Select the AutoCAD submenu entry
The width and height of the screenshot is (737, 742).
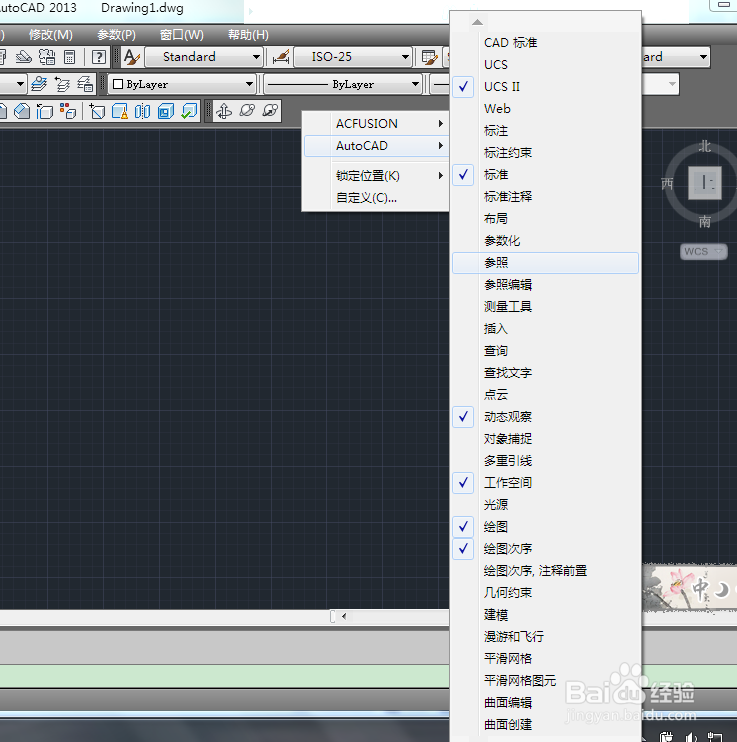click(376, 146)
